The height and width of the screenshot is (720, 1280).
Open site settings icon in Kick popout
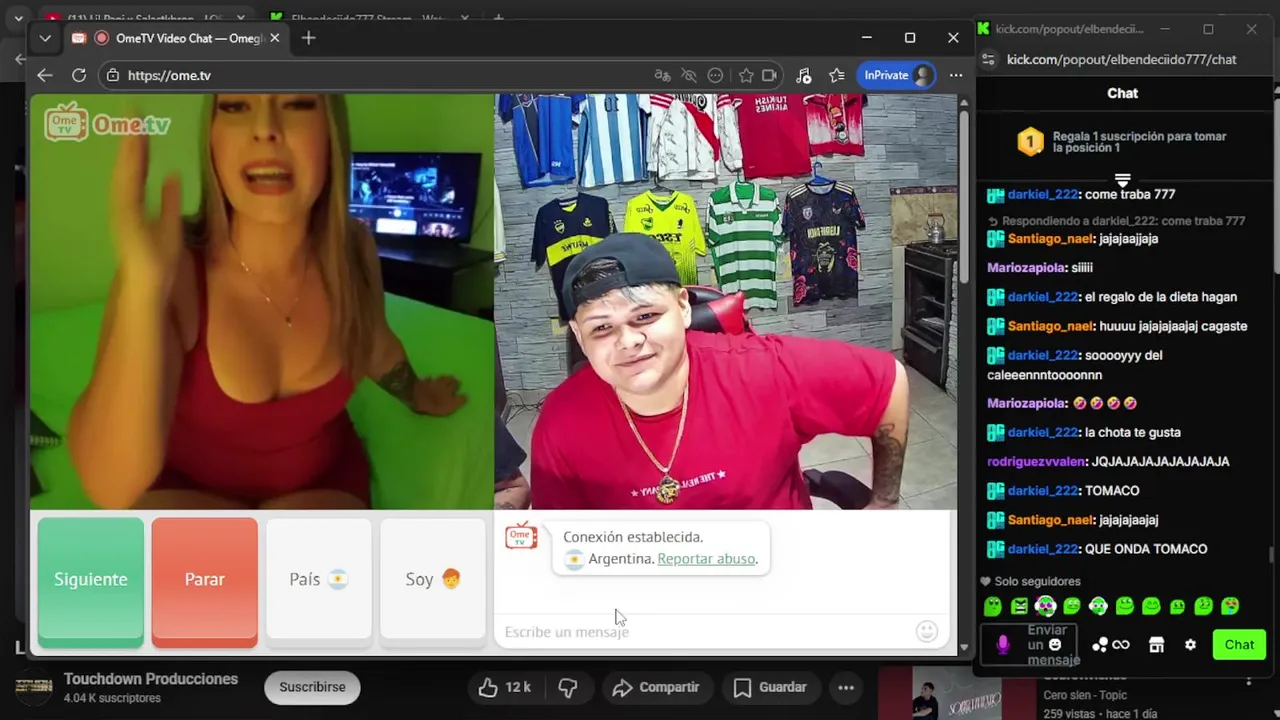(x=989, y=60)
